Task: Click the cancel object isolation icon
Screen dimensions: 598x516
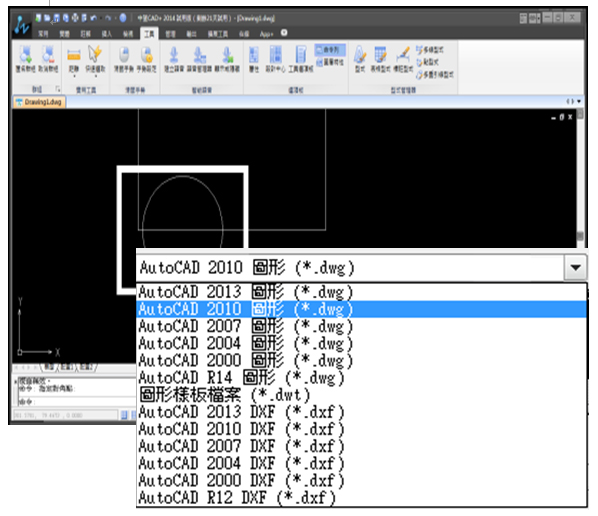Action: tap(48, 58)
